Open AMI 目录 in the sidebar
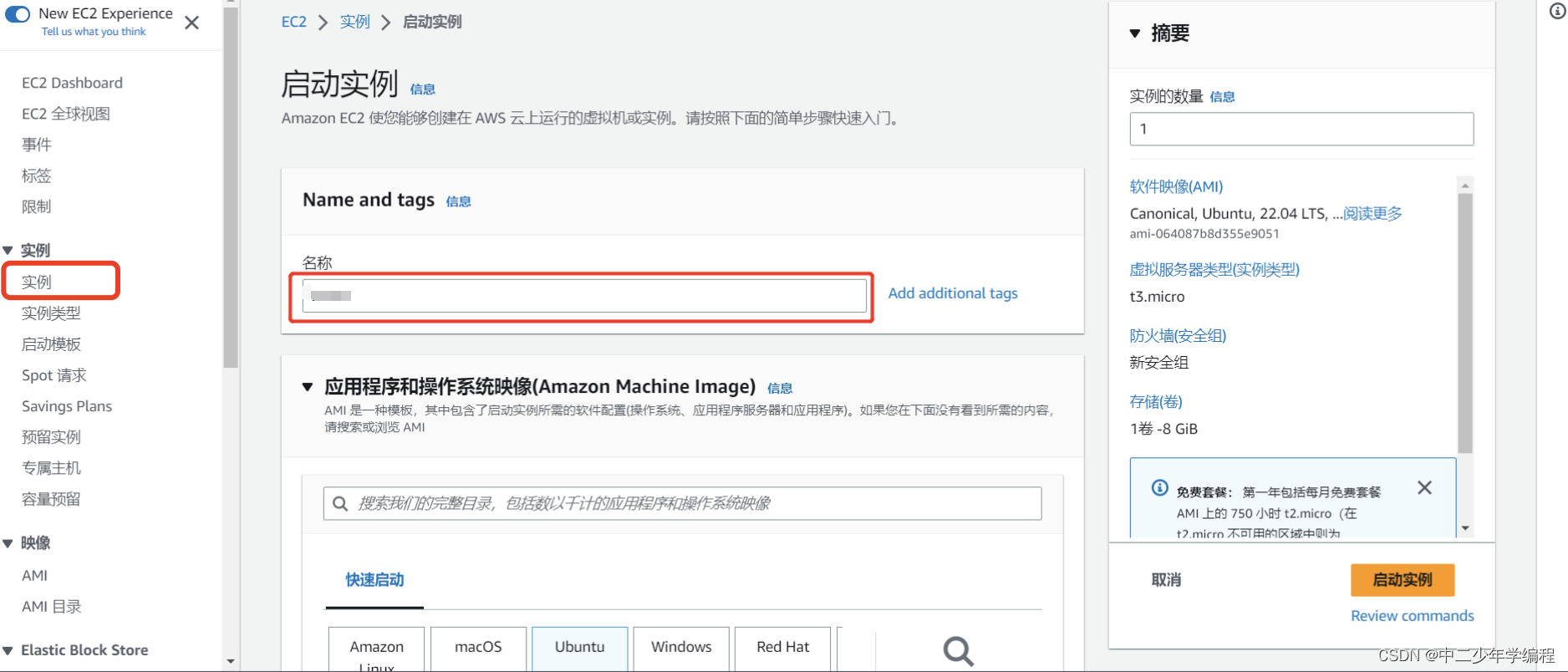 [x=52, y=606]
